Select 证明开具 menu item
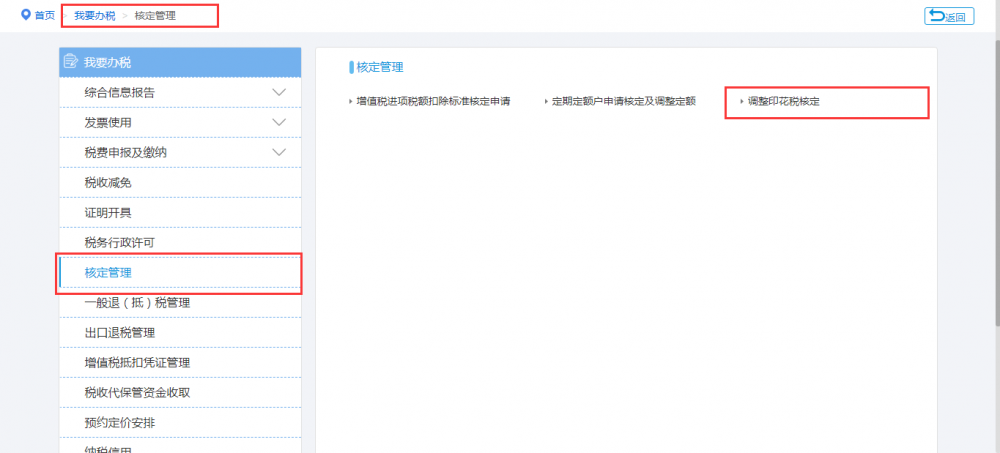 pos(108,212)
